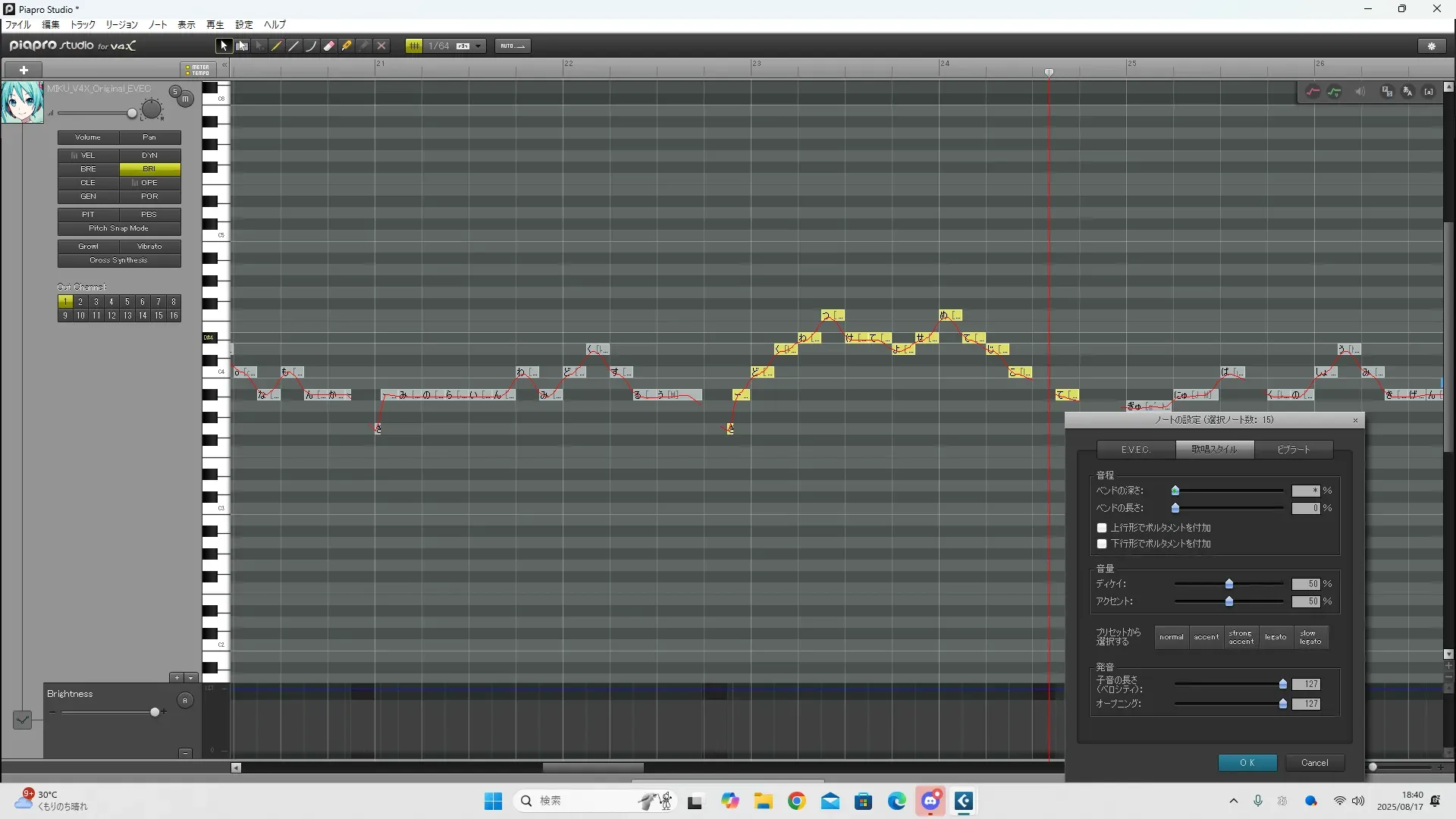Click the phoneme [a] display icon
1456x819 pixels.
click(1429, 92)
